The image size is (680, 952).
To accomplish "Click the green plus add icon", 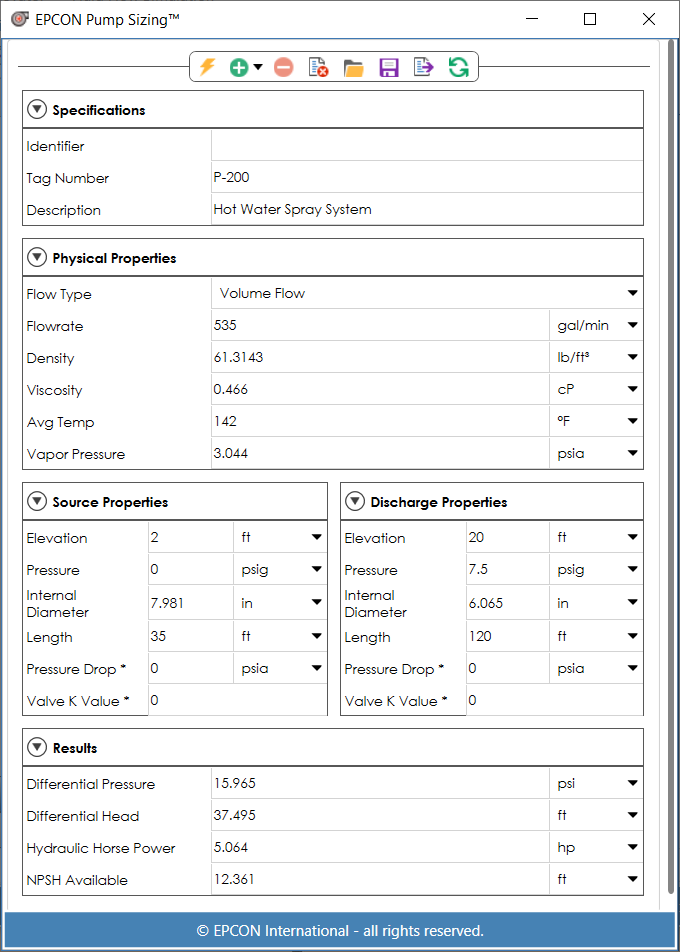I will [x=239, y=67].
